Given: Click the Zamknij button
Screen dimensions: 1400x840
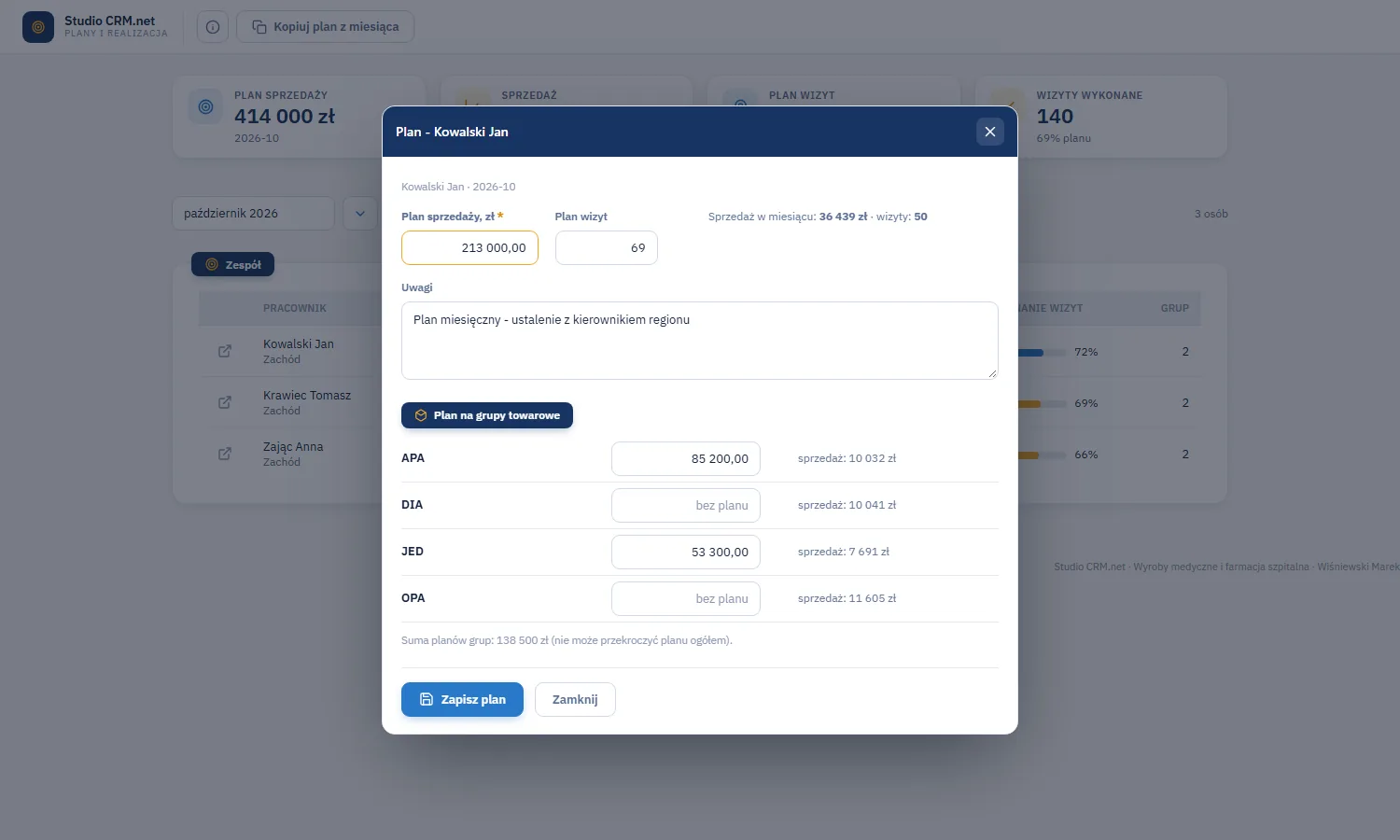Looking at the screenshot, I should [575, 700].
